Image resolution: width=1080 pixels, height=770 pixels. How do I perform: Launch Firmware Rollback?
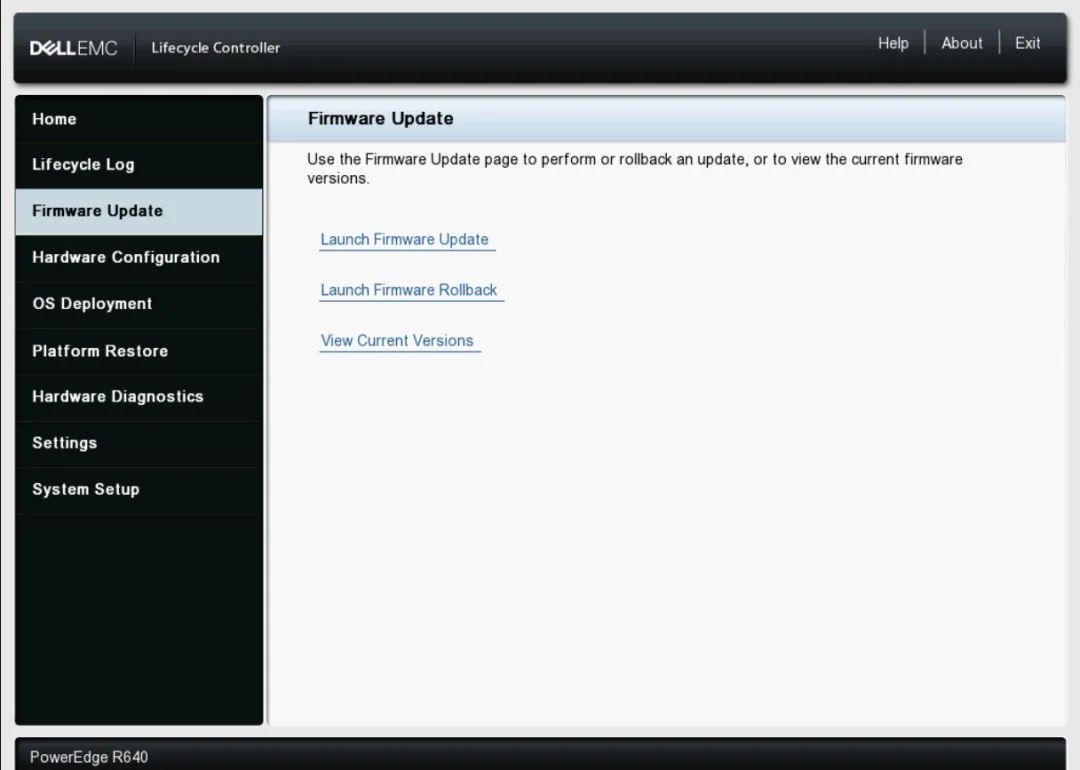click(409, 290)
